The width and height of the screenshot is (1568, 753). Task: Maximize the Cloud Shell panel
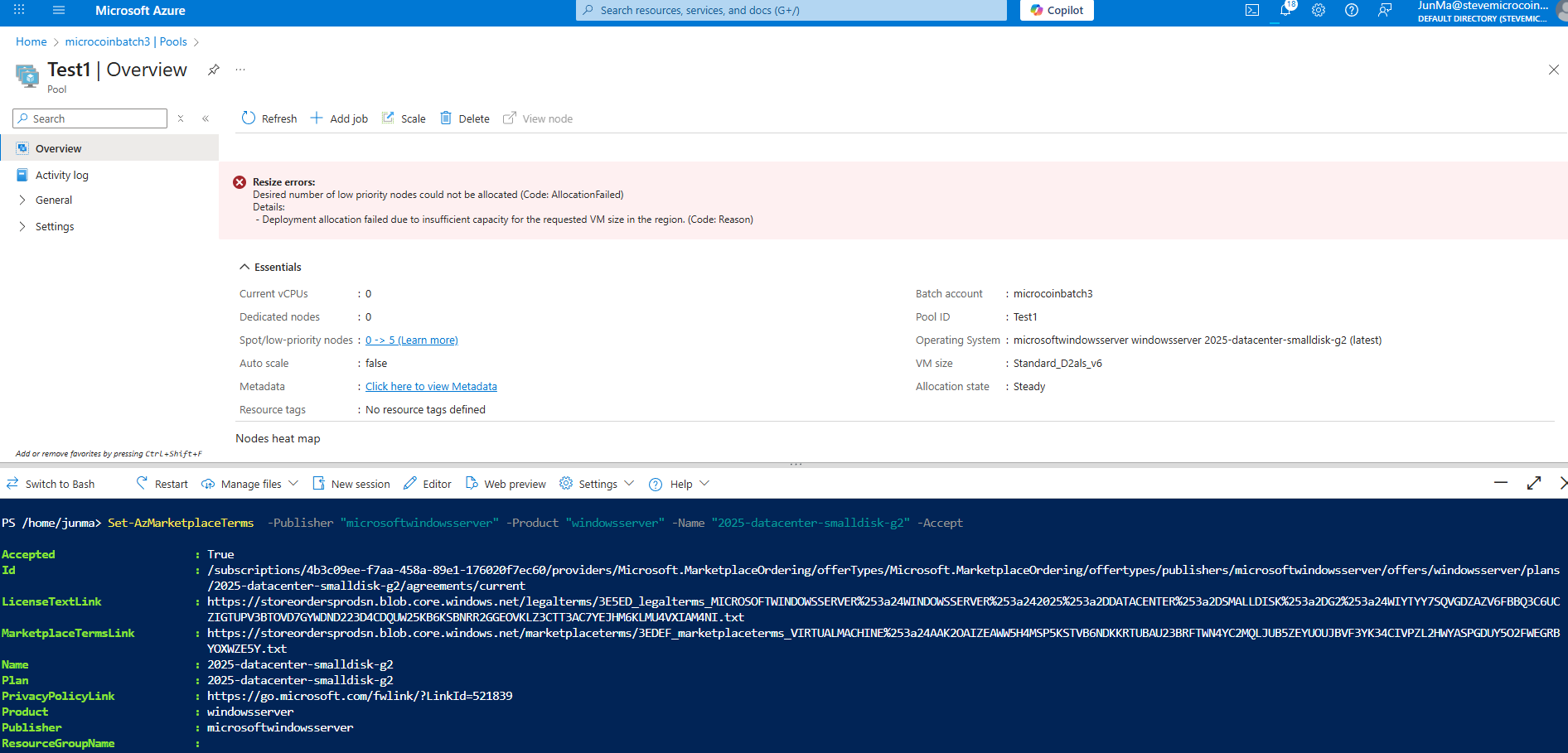tap(1534, 483)
